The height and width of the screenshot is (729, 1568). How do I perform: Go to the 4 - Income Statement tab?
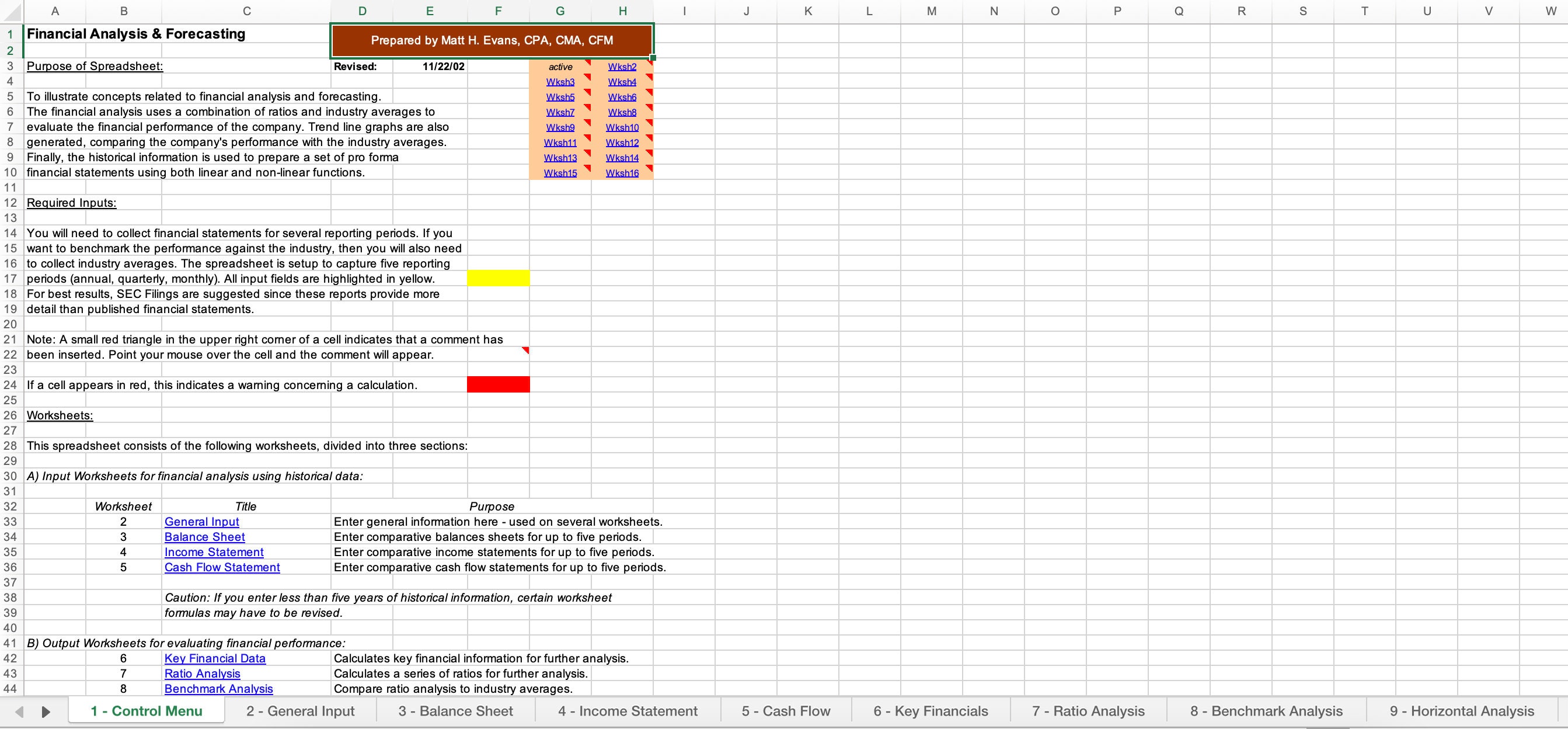coord(628,711)
